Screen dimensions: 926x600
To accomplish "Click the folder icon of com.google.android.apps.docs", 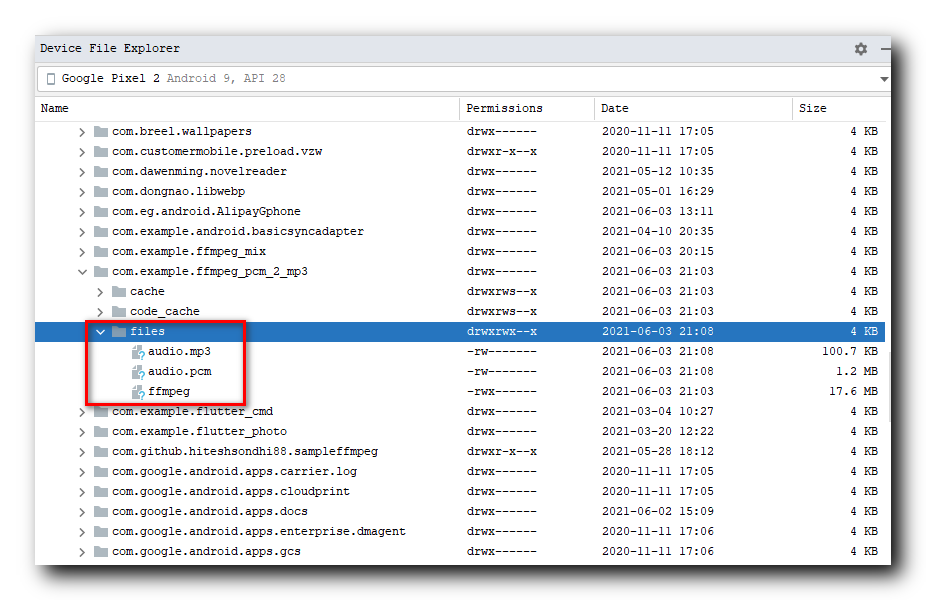I will tap(101, 512).
